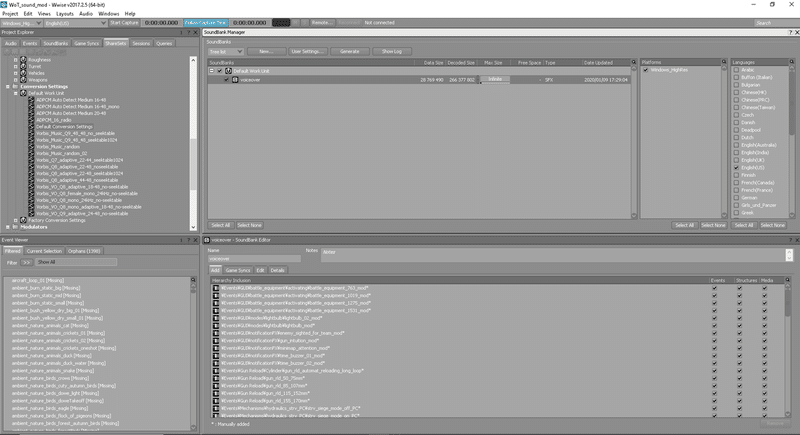This screenshot has width=800, height=435.
Task: Click the Default Conversion Settings icon
Action: coord(31,126)
